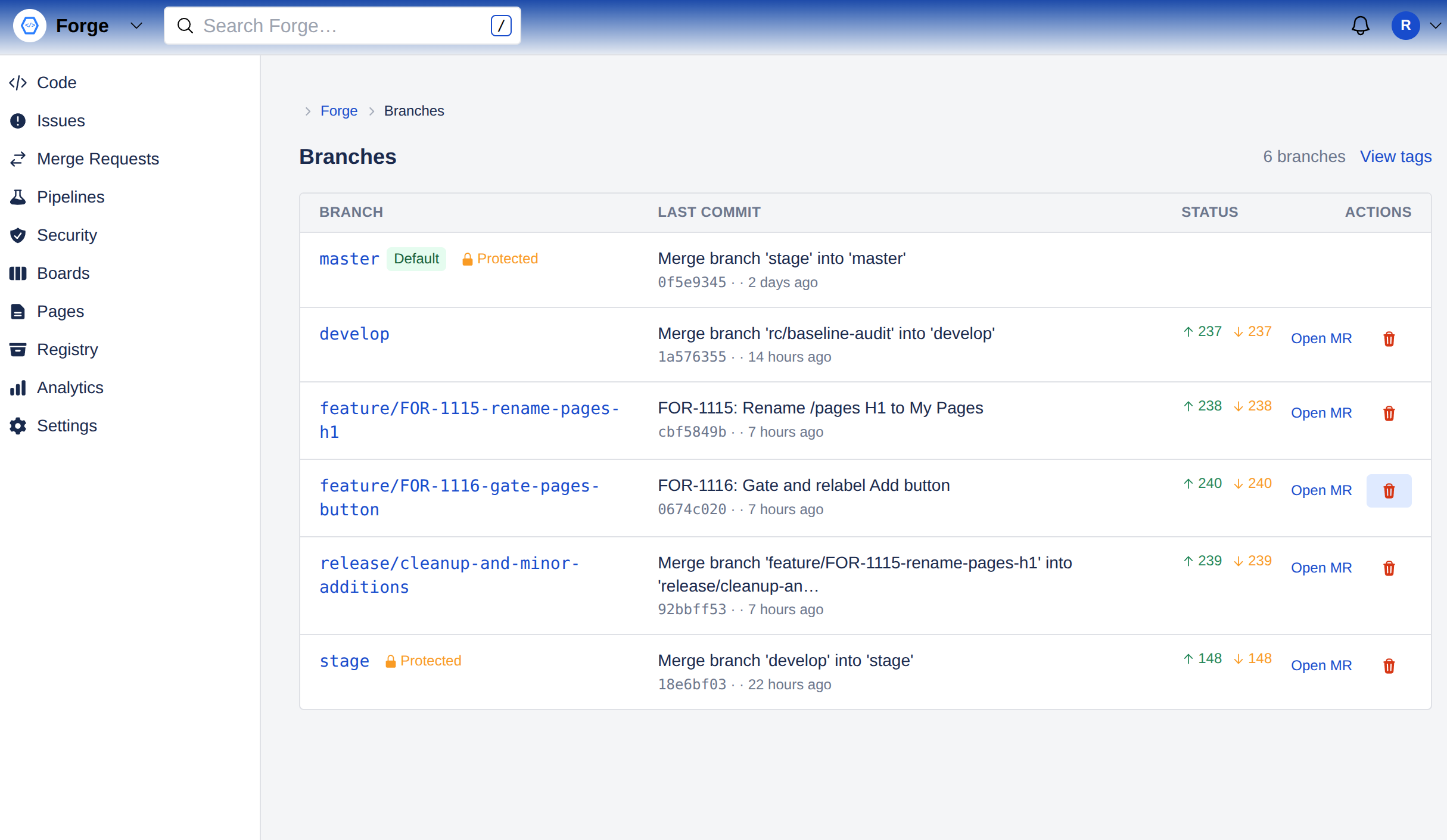Open the develop branch link
Image resolution: width=1447 pixels, height=840 pixels.
tap(354, 334)
